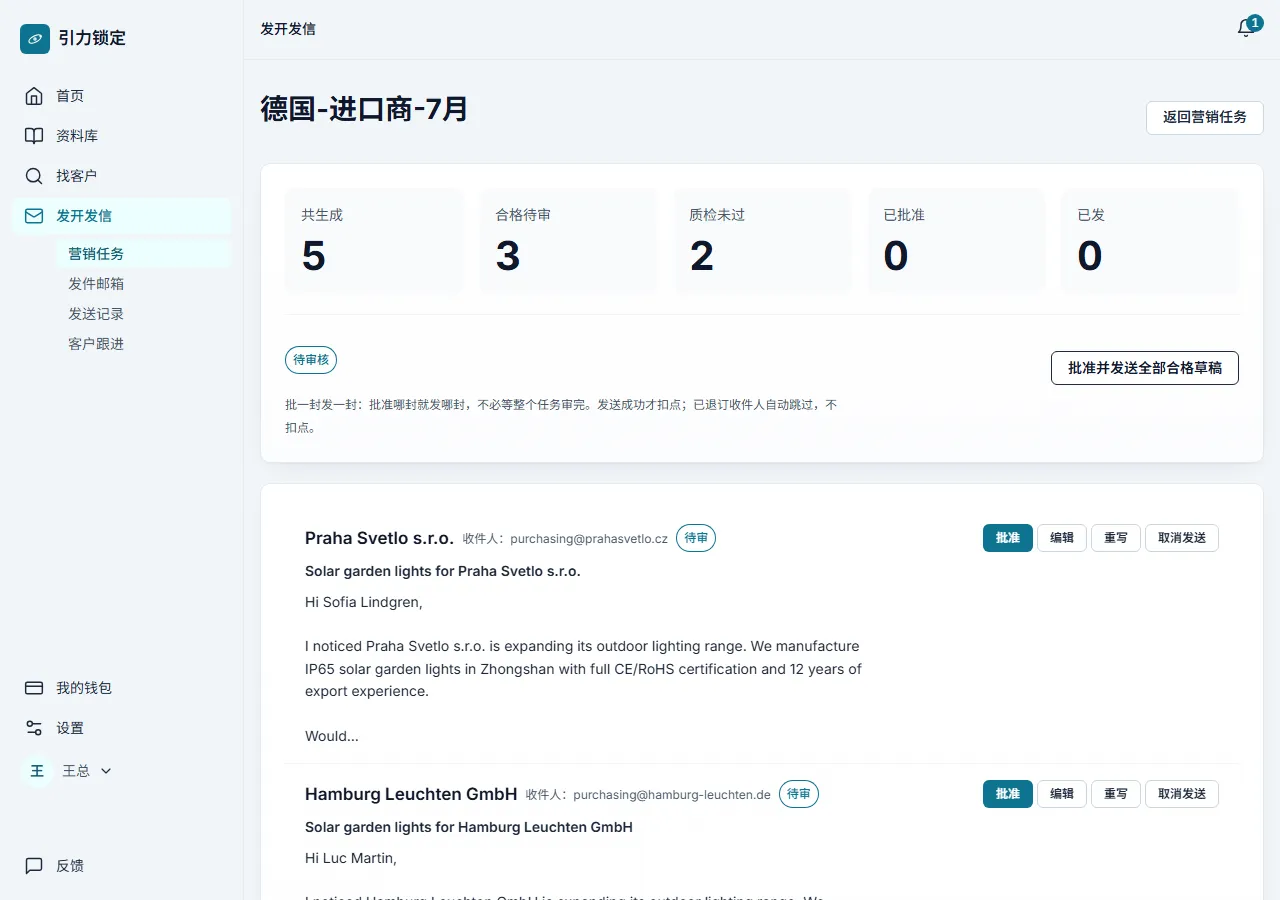Open 反馈 in the sidebar
The image size is (1280, 900).
pos(121,866)
